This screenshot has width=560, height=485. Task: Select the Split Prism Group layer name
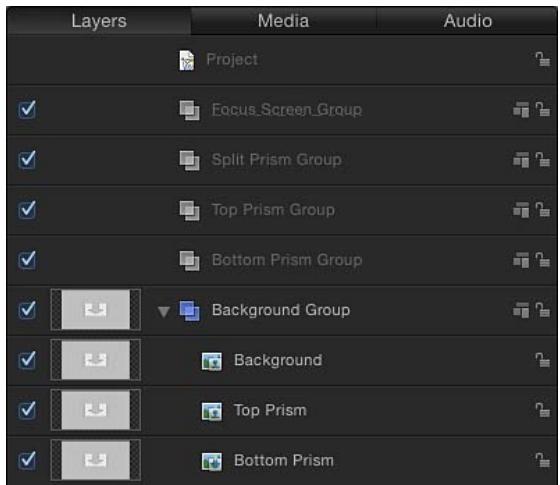click(276, 160)
